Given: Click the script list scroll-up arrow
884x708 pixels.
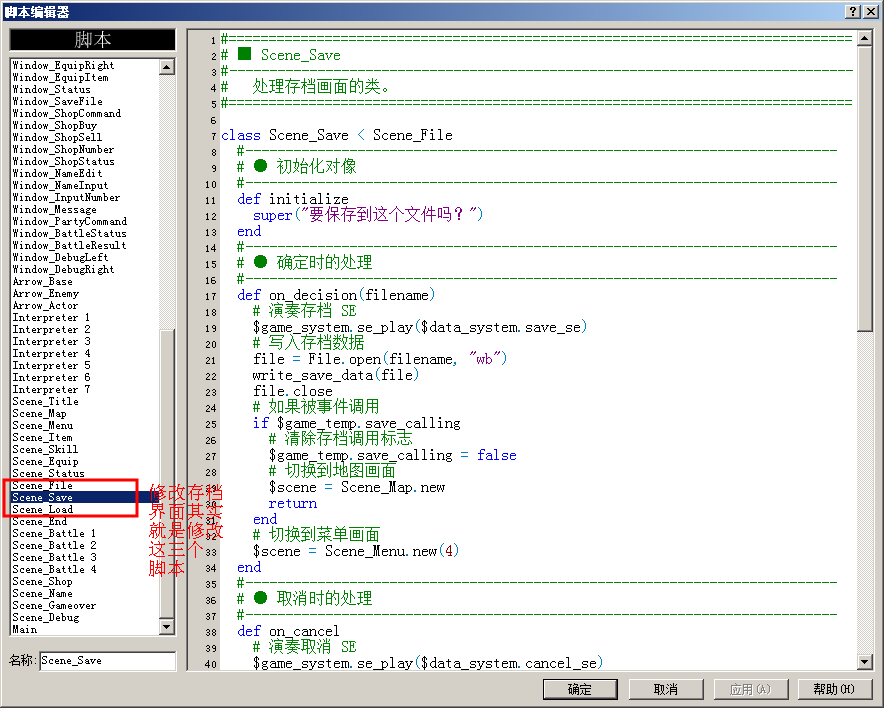Looking at the screenshot, I should 167,67.
